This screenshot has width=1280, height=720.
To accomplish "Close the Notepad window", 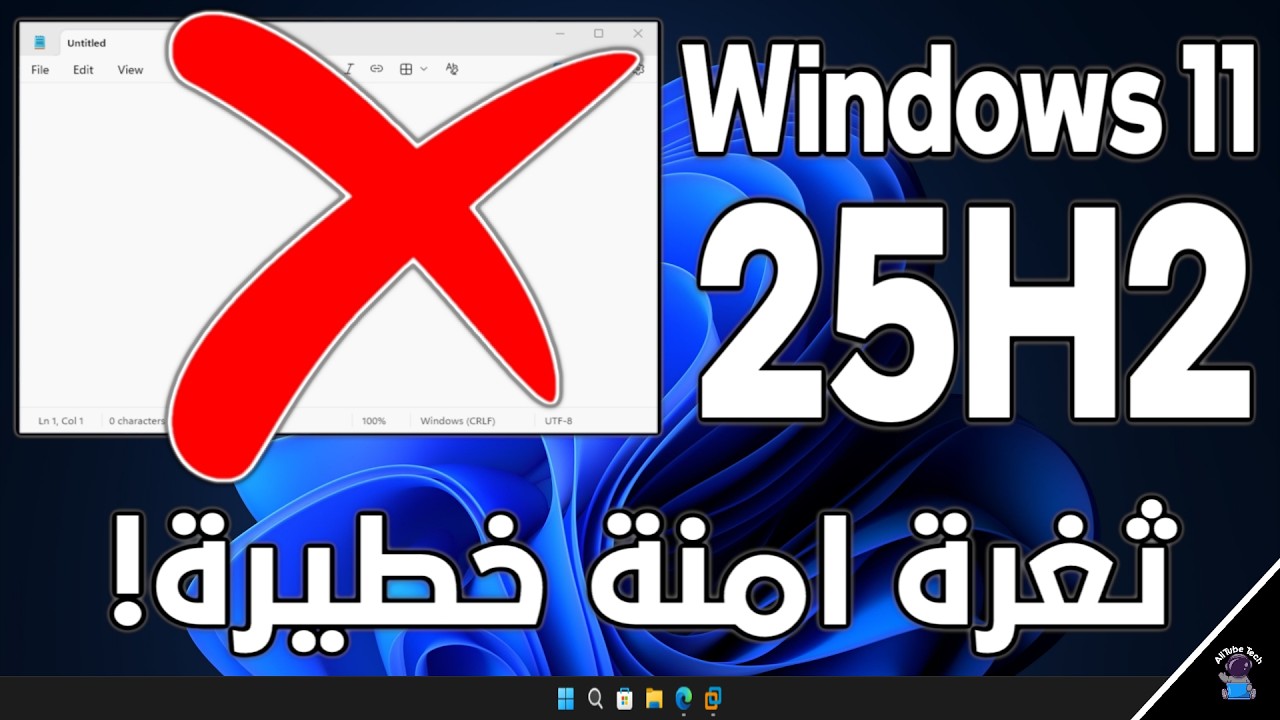I will pos(638,34).
